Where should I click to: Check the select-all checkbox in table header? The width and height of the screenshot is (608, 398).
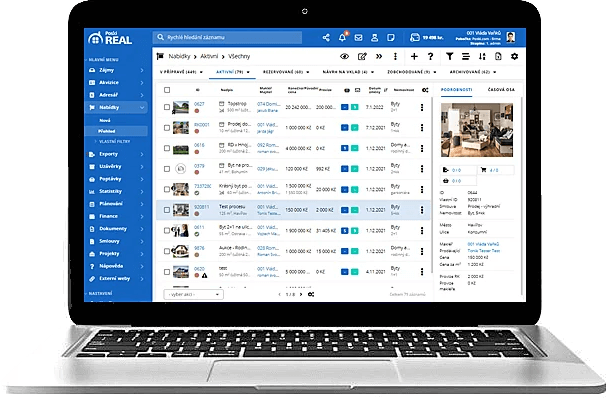point(167,90)
